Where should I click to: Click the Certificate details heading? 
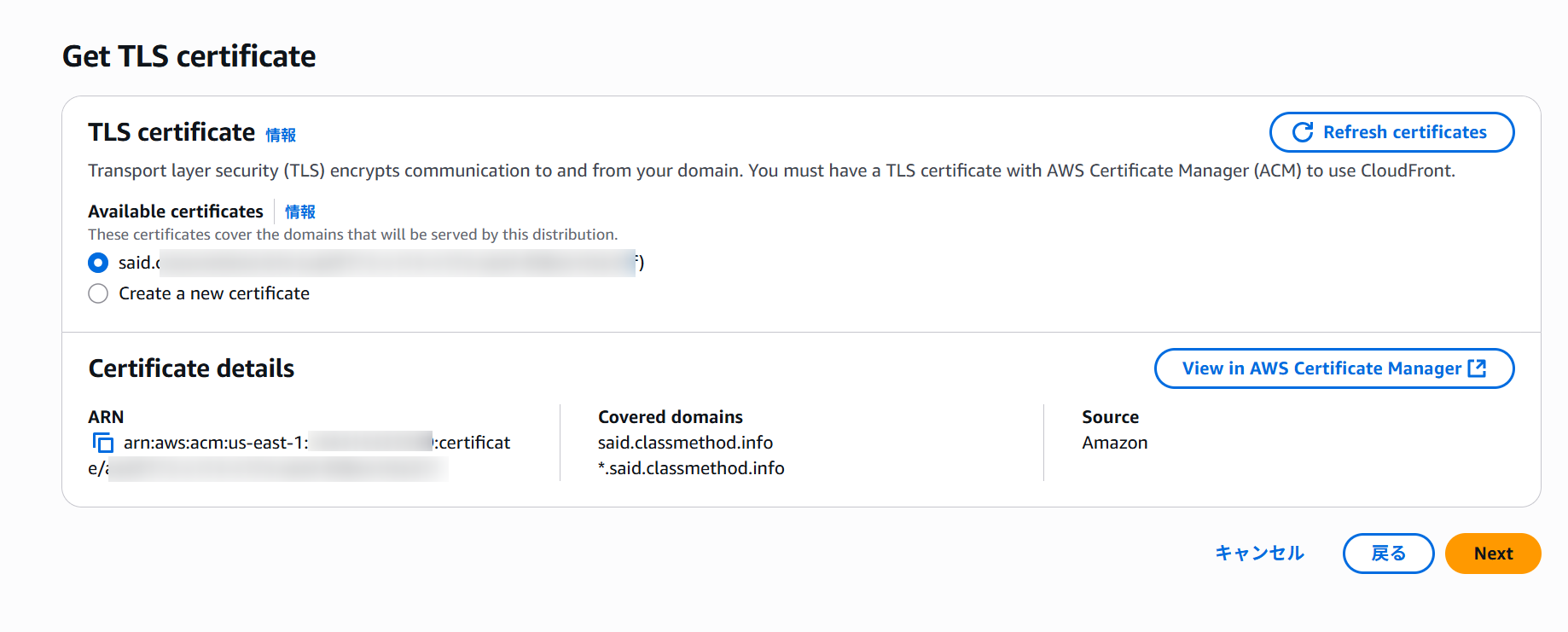pyautogui.click(x=191, y=368)
